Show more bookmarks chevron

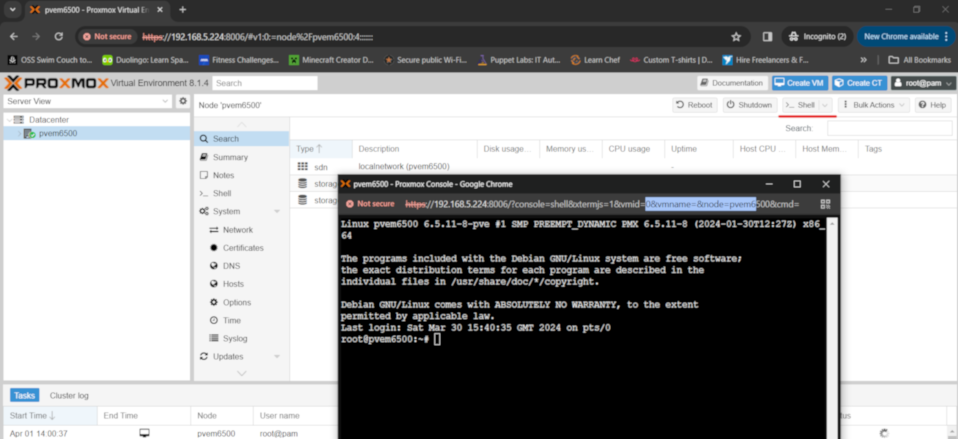(x=863, y=60)
